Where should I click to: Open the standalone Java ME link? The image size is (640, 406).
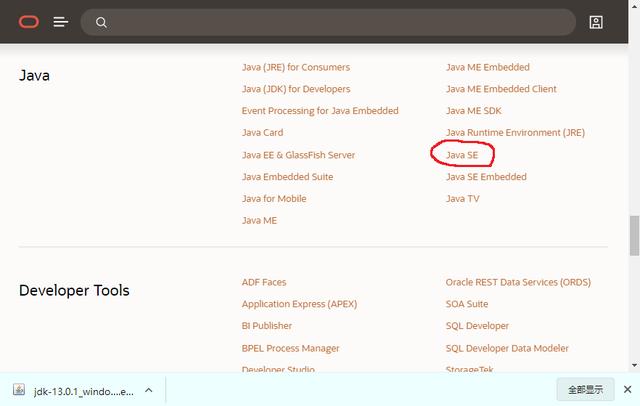pos(259,221)
